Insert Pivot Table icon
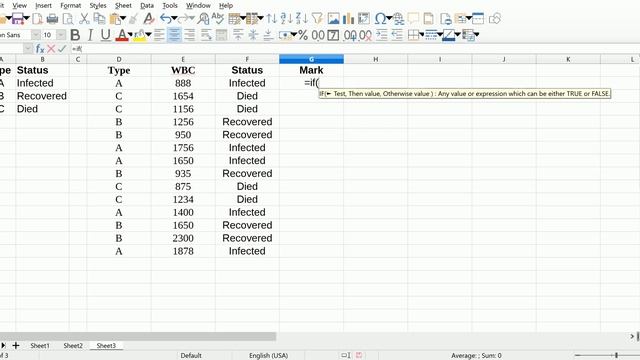 (x=363, y=19)
